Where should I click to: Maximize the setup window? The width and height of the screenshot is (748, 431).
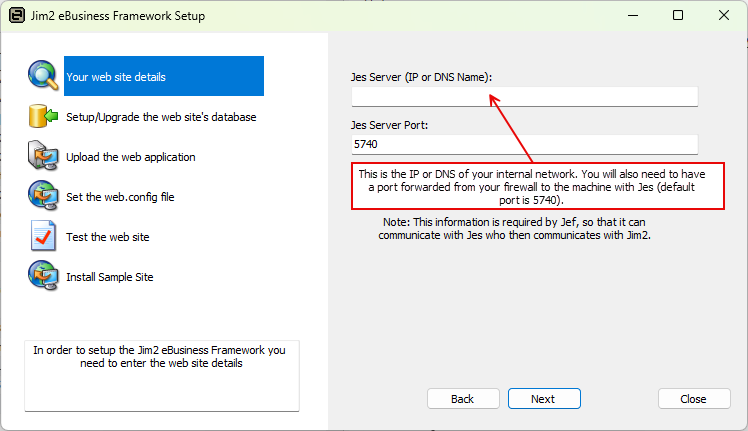pos(678,16)
